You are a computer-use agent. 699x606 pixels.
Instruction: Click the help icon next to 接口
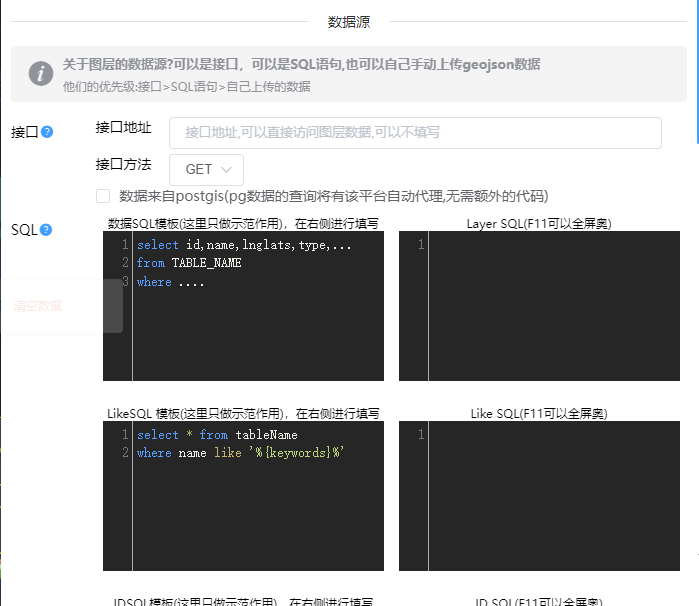[47, 132]
